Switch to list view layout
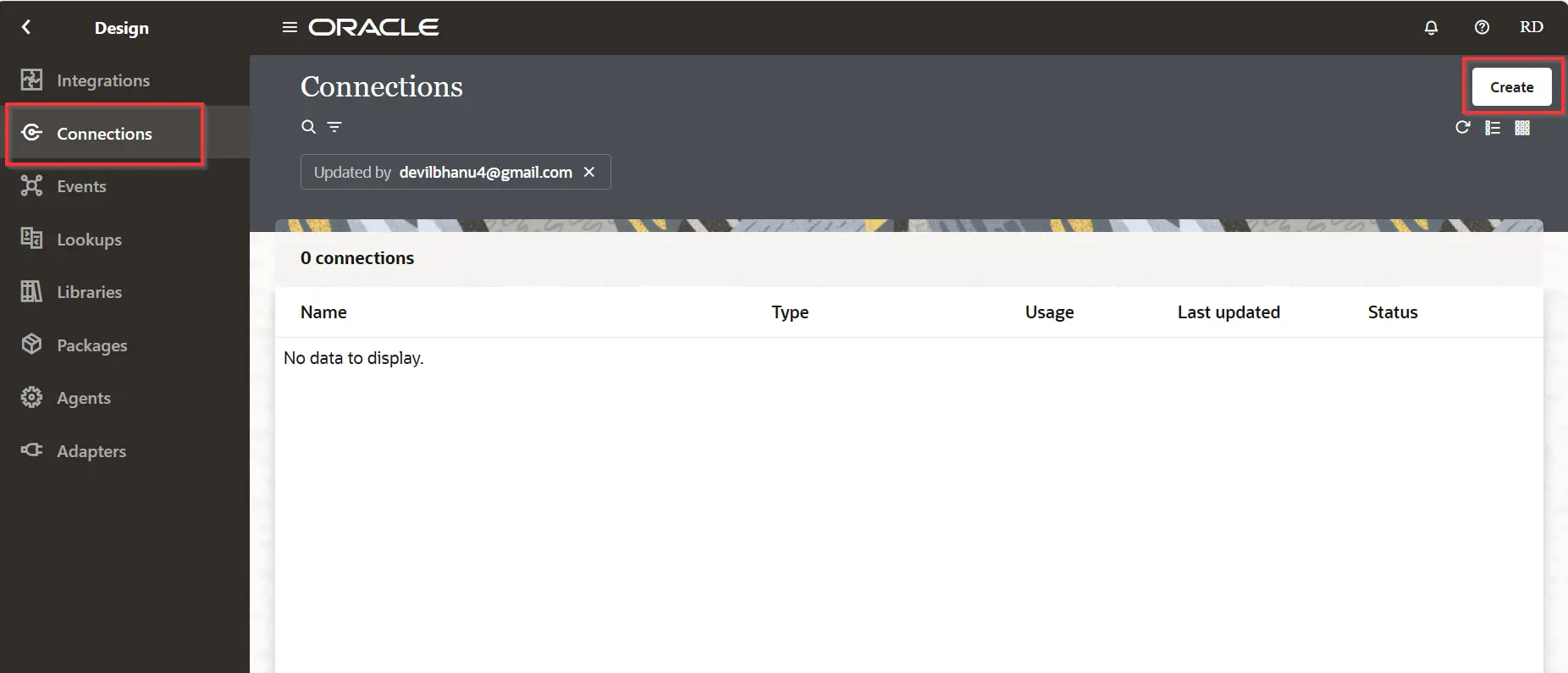 [x=1493, y=128]
